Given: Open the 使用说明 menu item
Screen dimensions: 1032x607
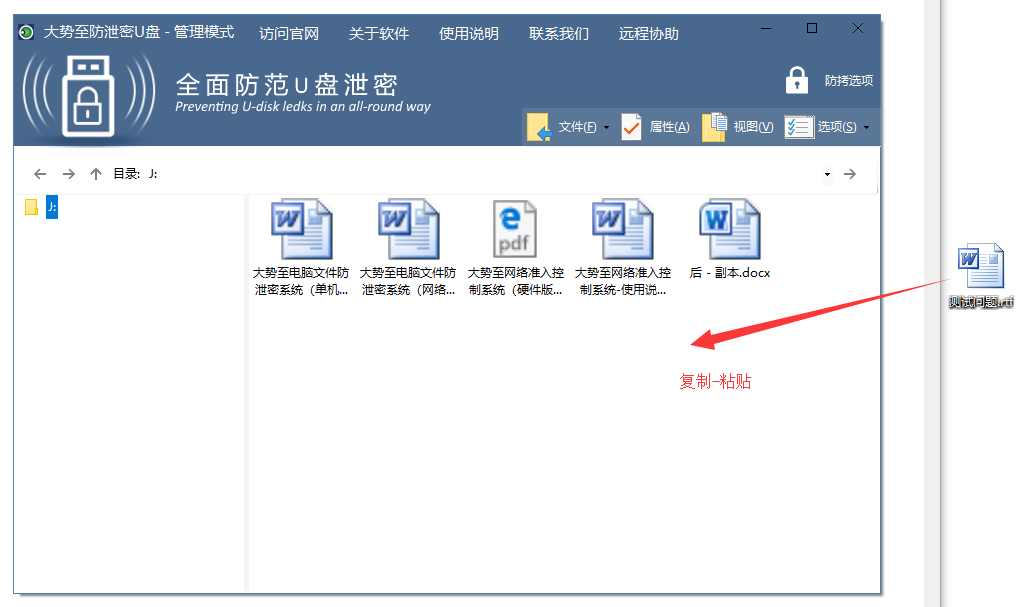Looking at the screenshot, I should coord(469,33).
